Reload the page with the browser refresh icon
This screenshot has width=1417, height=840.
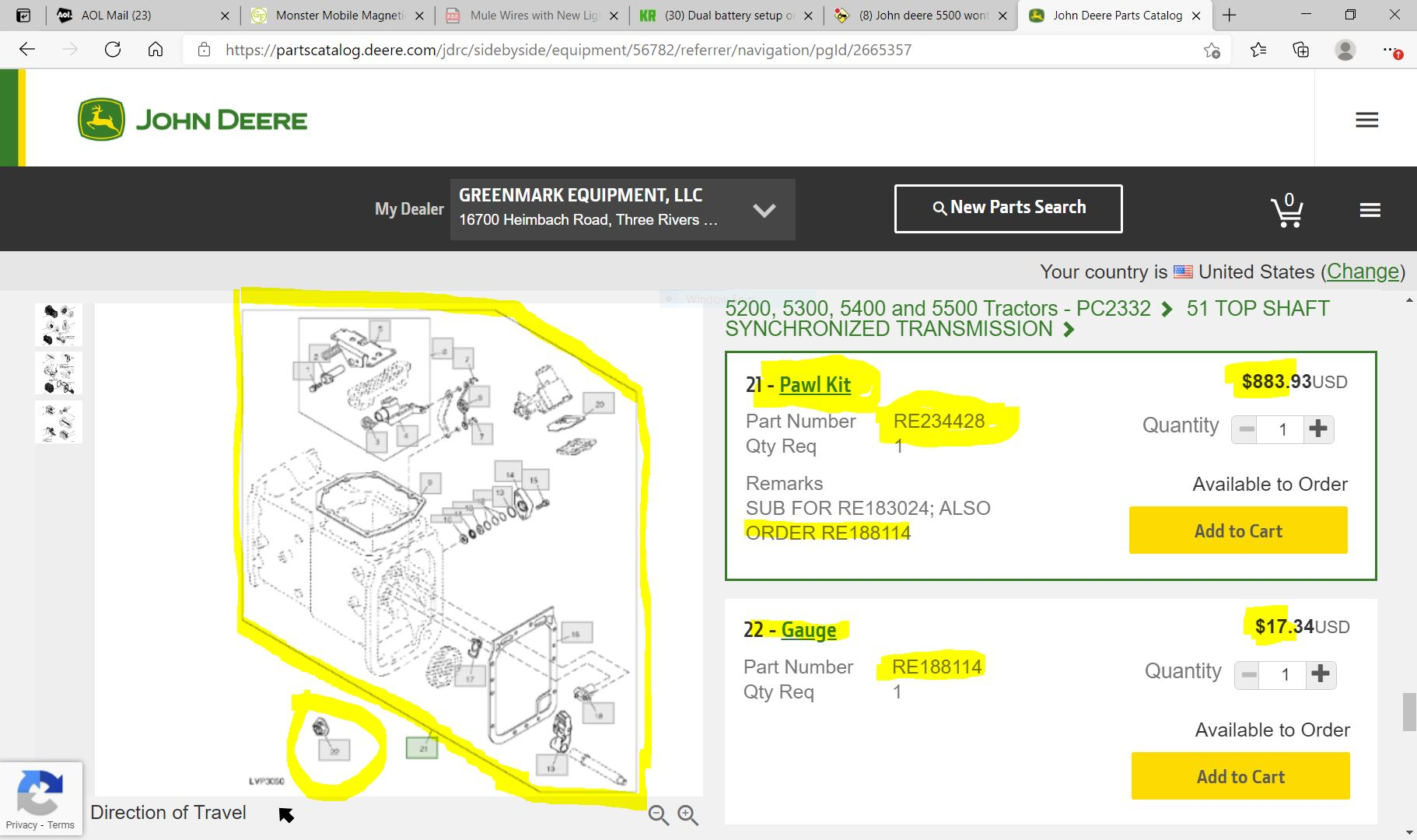(x=113, y=50)
